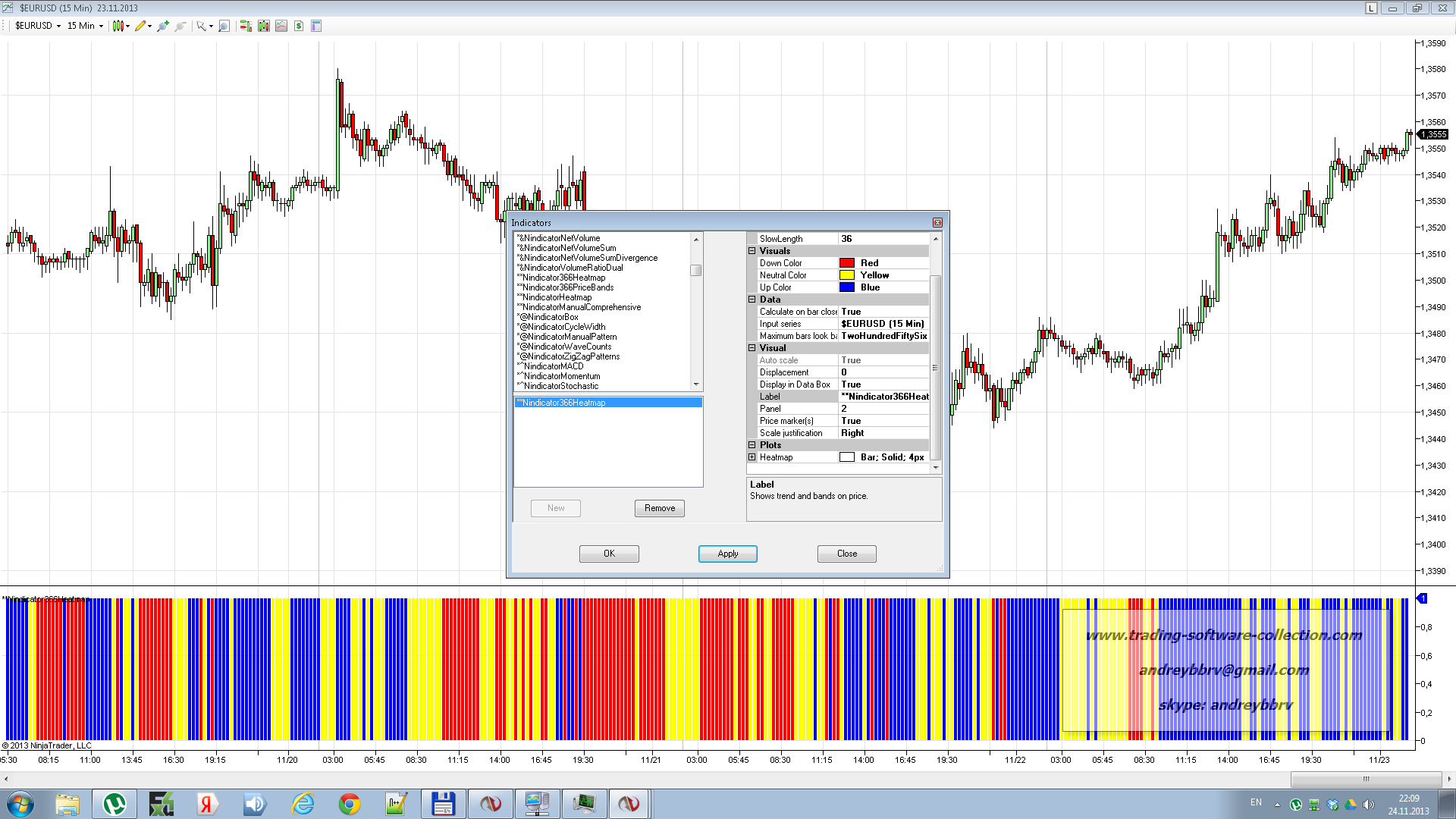Expand the Heatmap plot properties
The height and width of the screenshot is (819, 1456).
[752, 457]
